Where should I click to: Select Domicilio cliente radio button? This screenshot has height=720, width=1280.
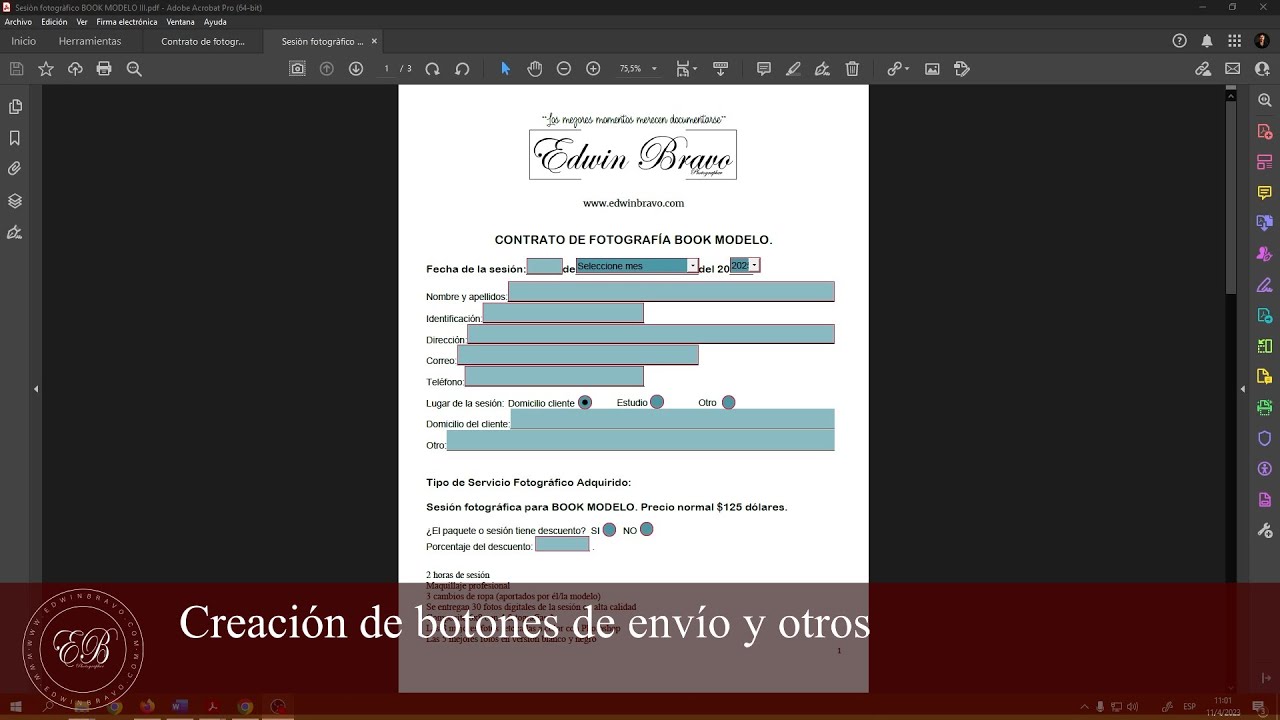pyautogui.click(x=585, y=402)
